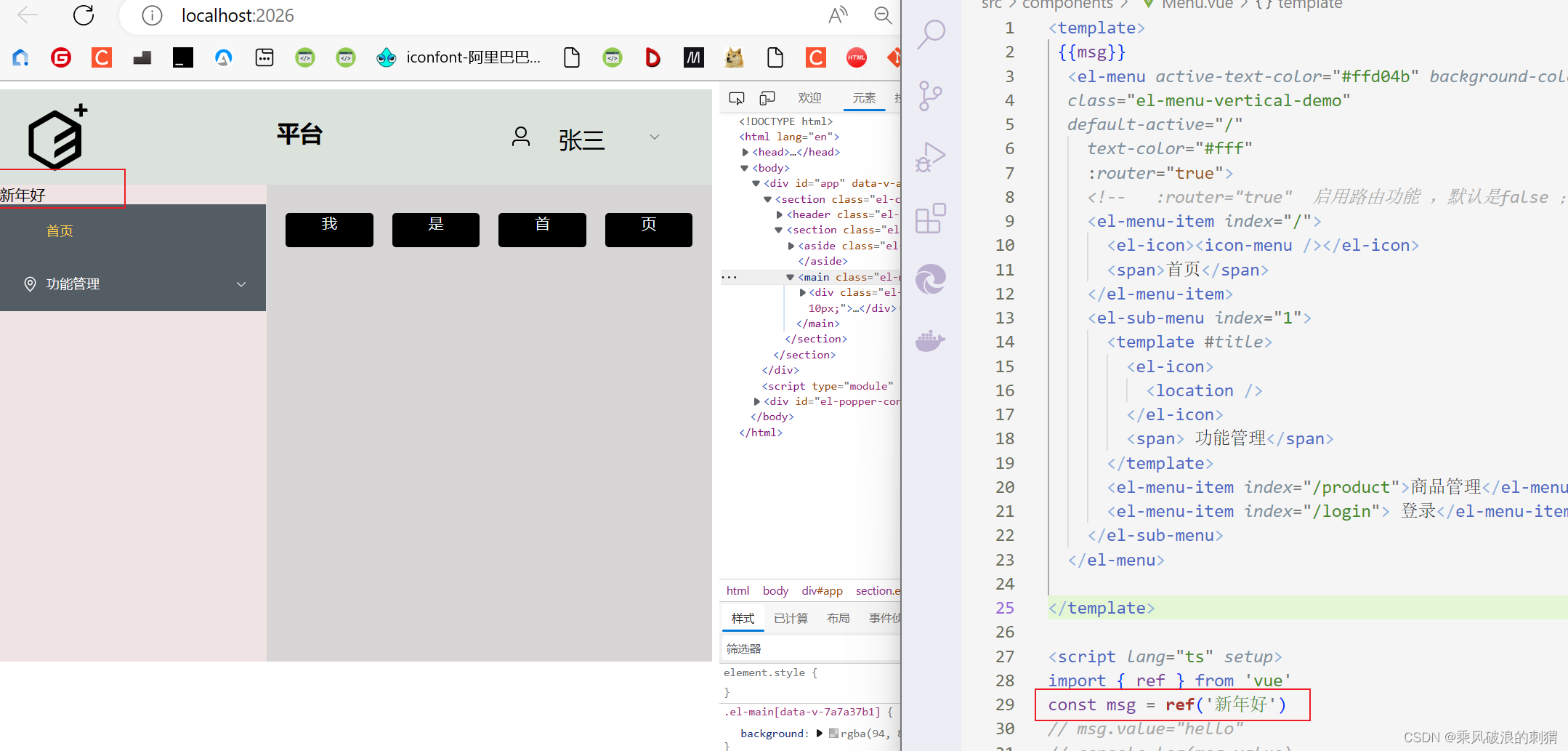Click the rgba background color swatch in Styles

point(834,733)
